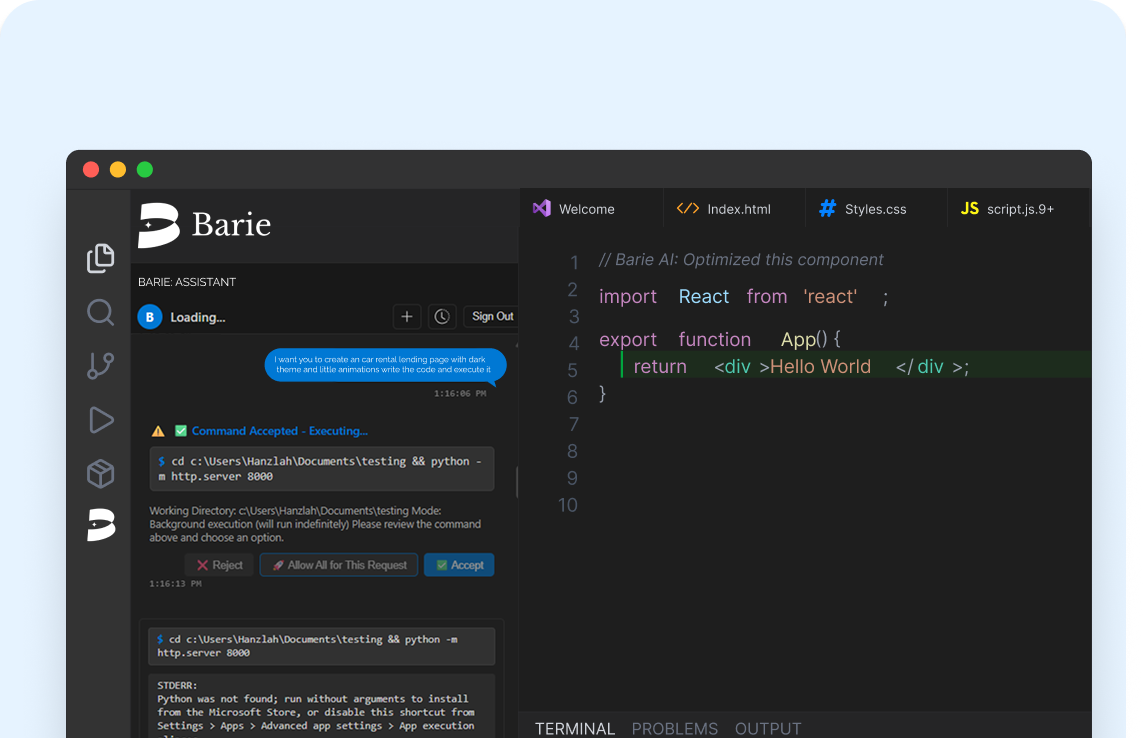
Task: Click the Barie avatar next to Loading
Action: (150, 316)
